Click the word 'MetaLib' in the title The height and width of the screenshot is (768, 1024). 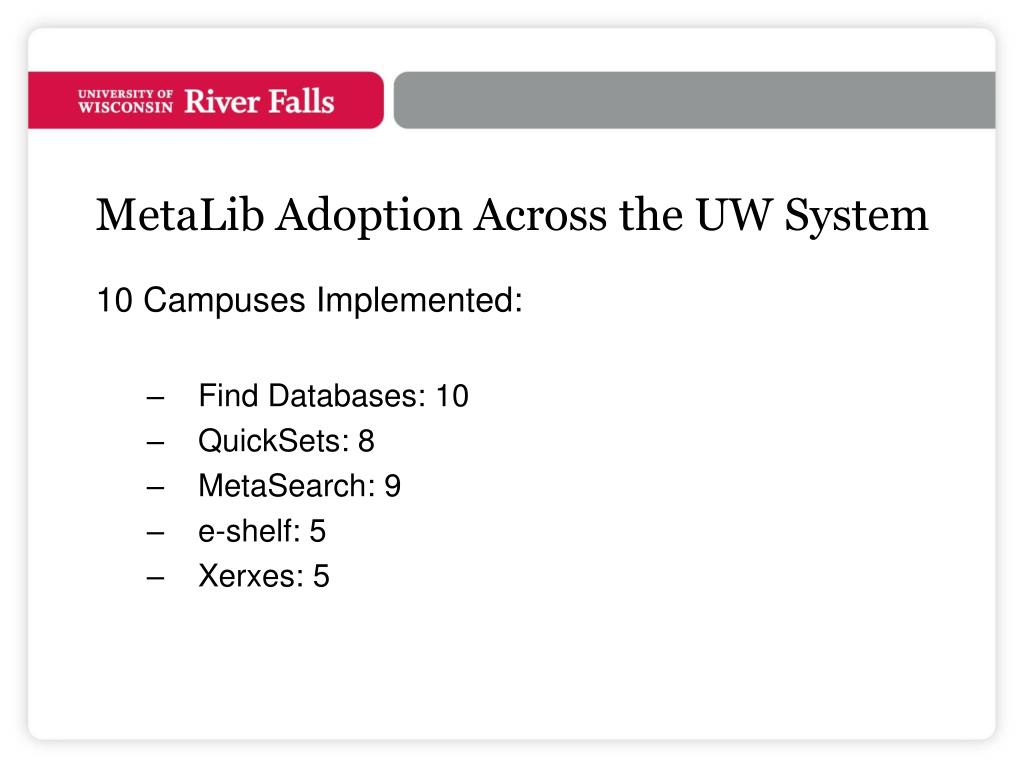coord(180,214)
